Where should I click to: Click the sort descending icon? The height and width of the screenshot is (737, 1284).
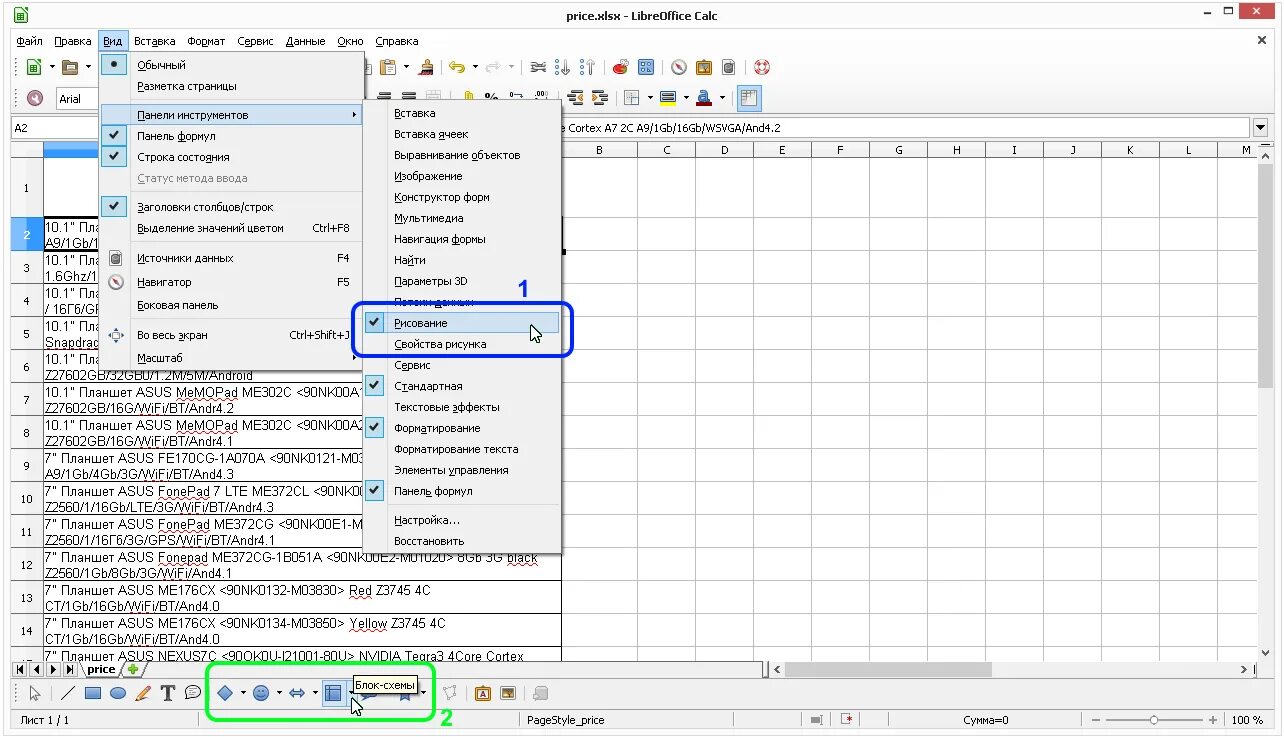(x=588, y=67)
